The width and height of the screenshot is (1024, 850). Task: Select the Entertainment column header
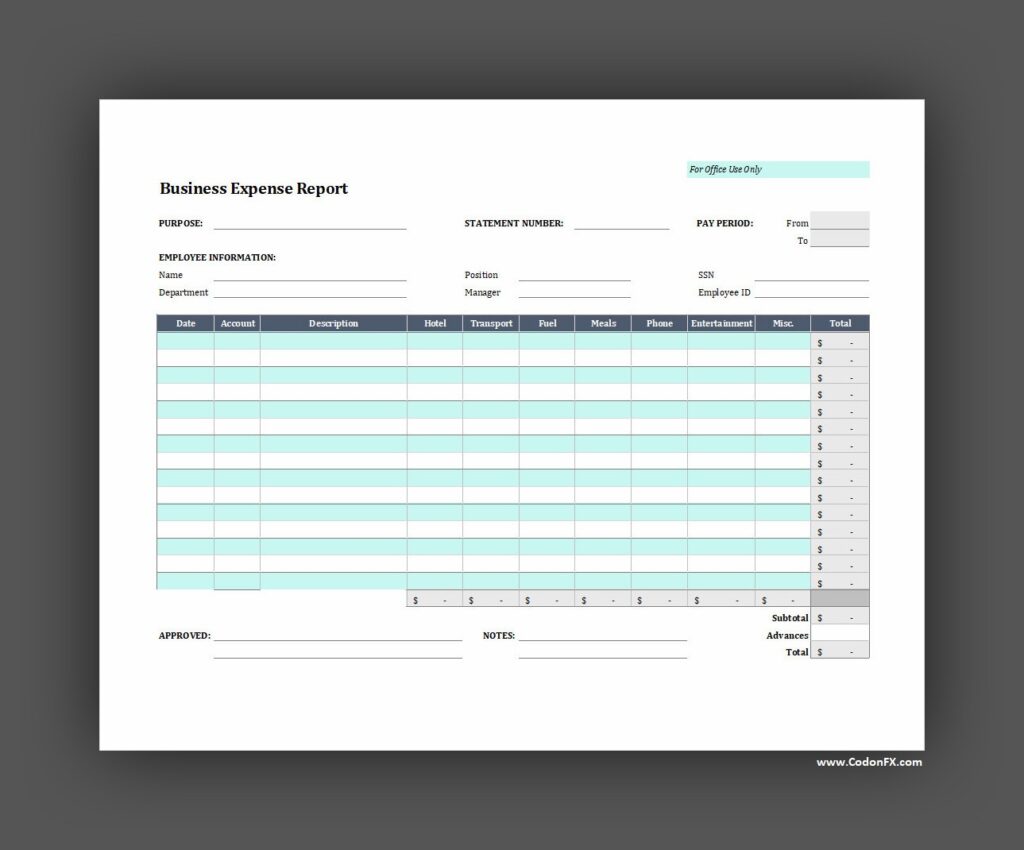721,323
